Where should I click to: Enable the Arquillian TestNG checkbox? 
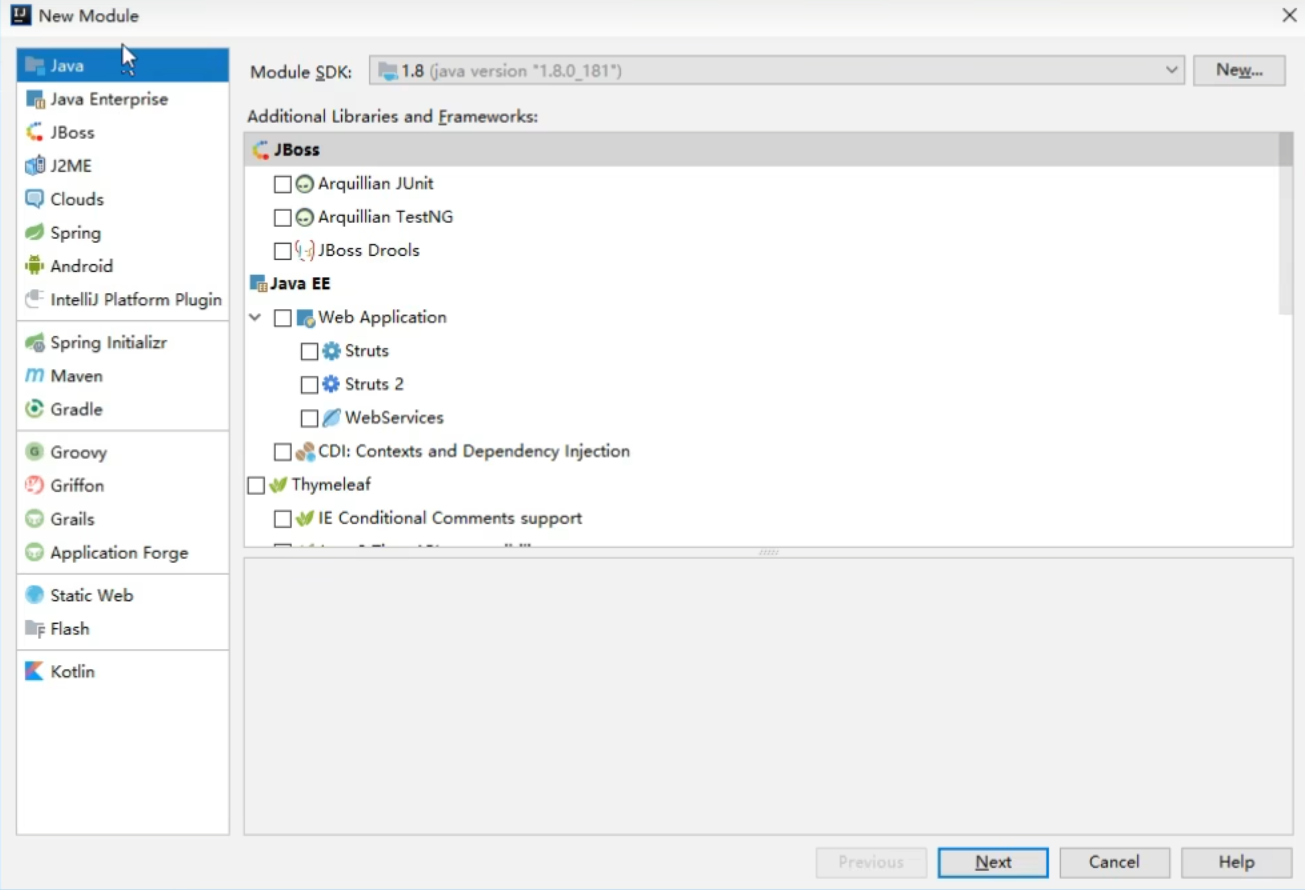coord(283,218)
